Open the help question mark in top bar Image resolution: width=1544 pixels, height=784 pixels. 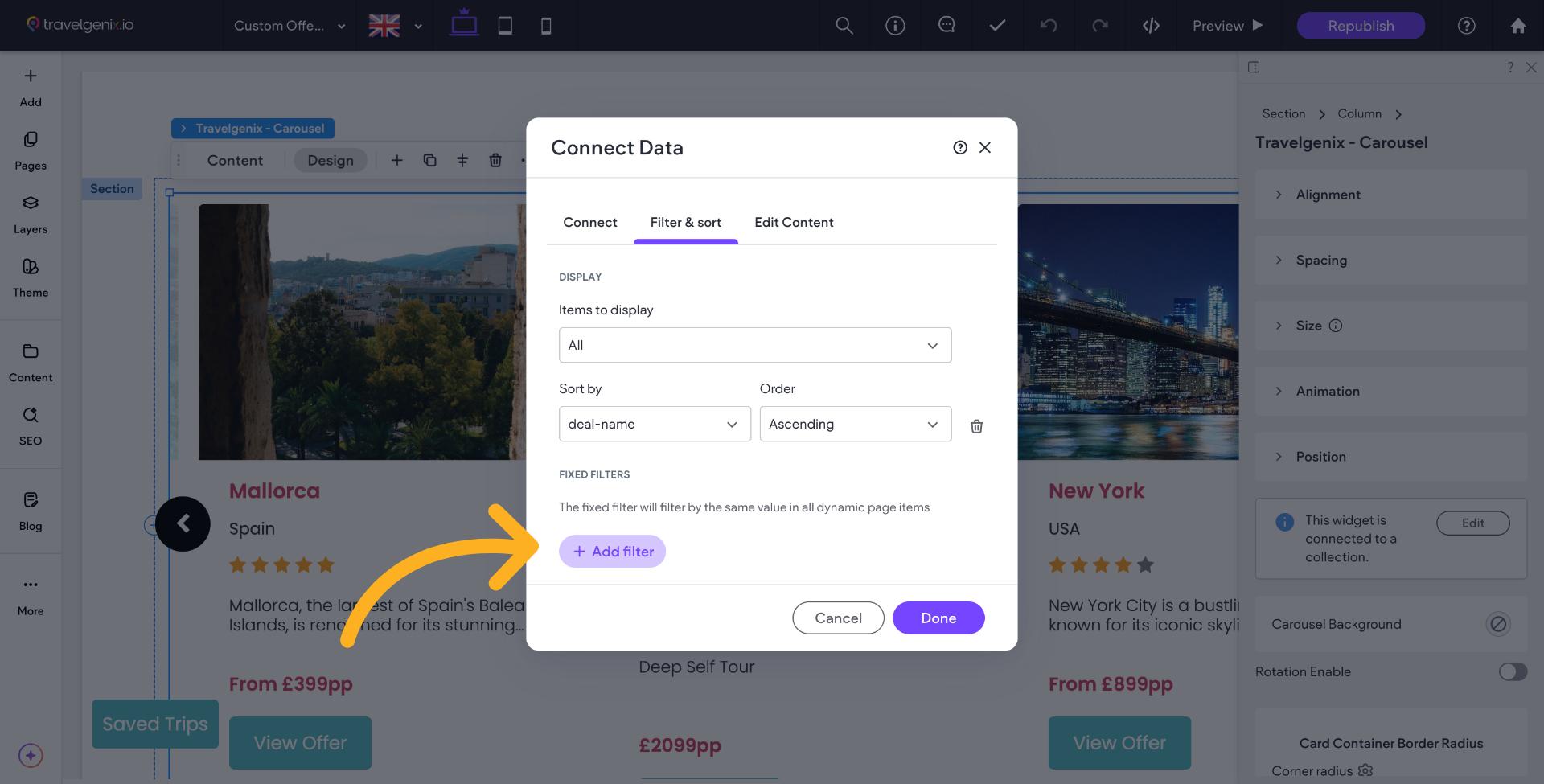coord(1467,26)
